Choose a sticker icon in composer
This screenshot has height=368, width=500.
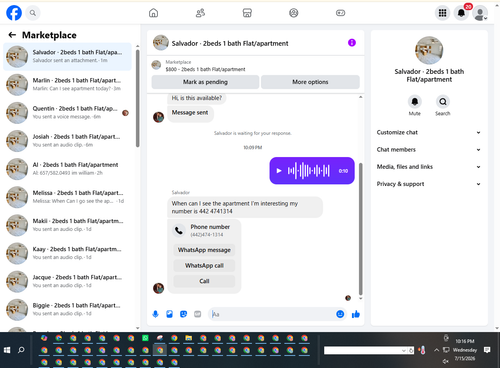pos(183,314)
